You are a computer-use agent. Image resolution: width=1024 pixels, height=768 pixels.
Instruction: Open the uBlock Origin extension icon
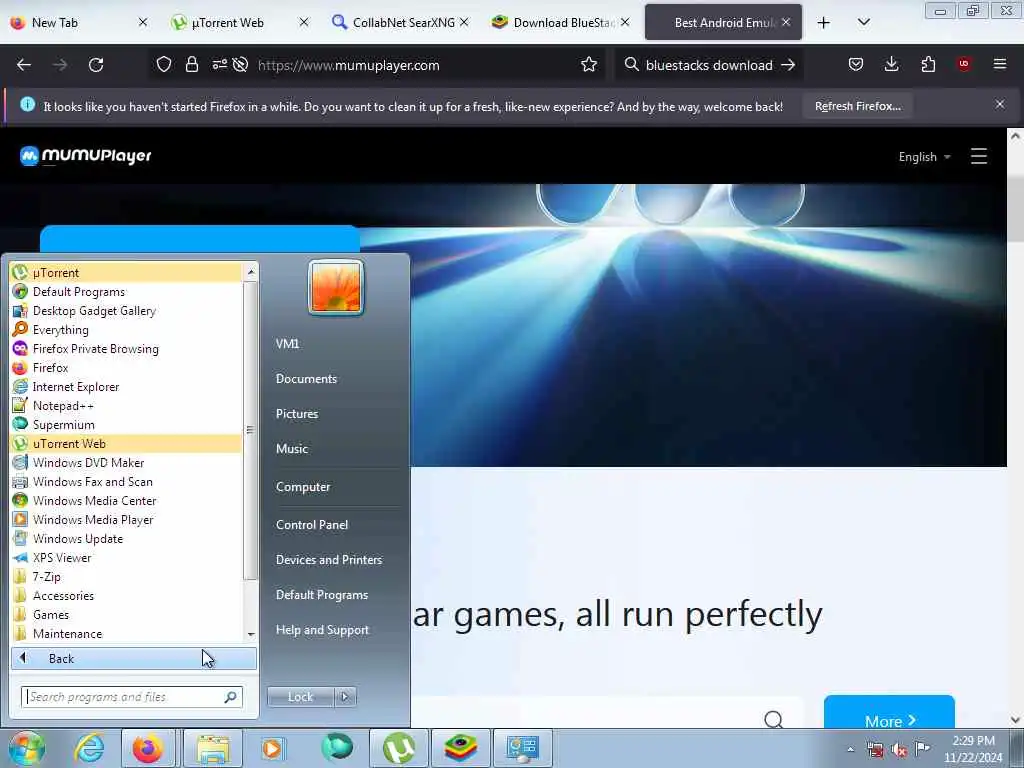click(964, 64)
